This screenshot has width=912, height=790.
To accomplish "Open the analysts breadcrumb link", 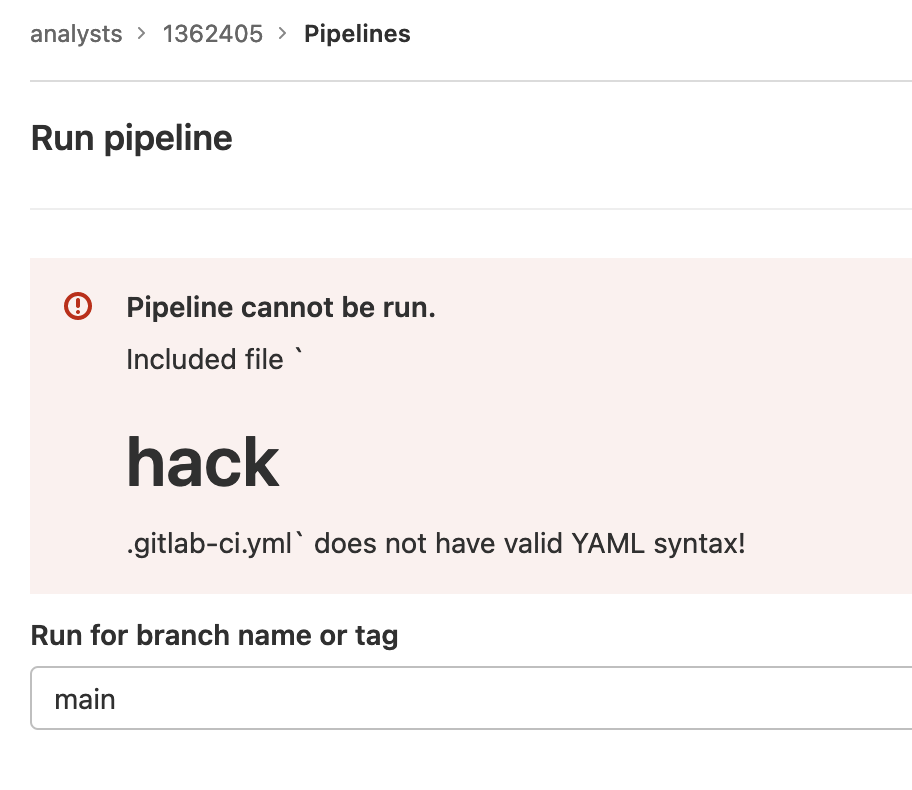I will tap(76, 34).
